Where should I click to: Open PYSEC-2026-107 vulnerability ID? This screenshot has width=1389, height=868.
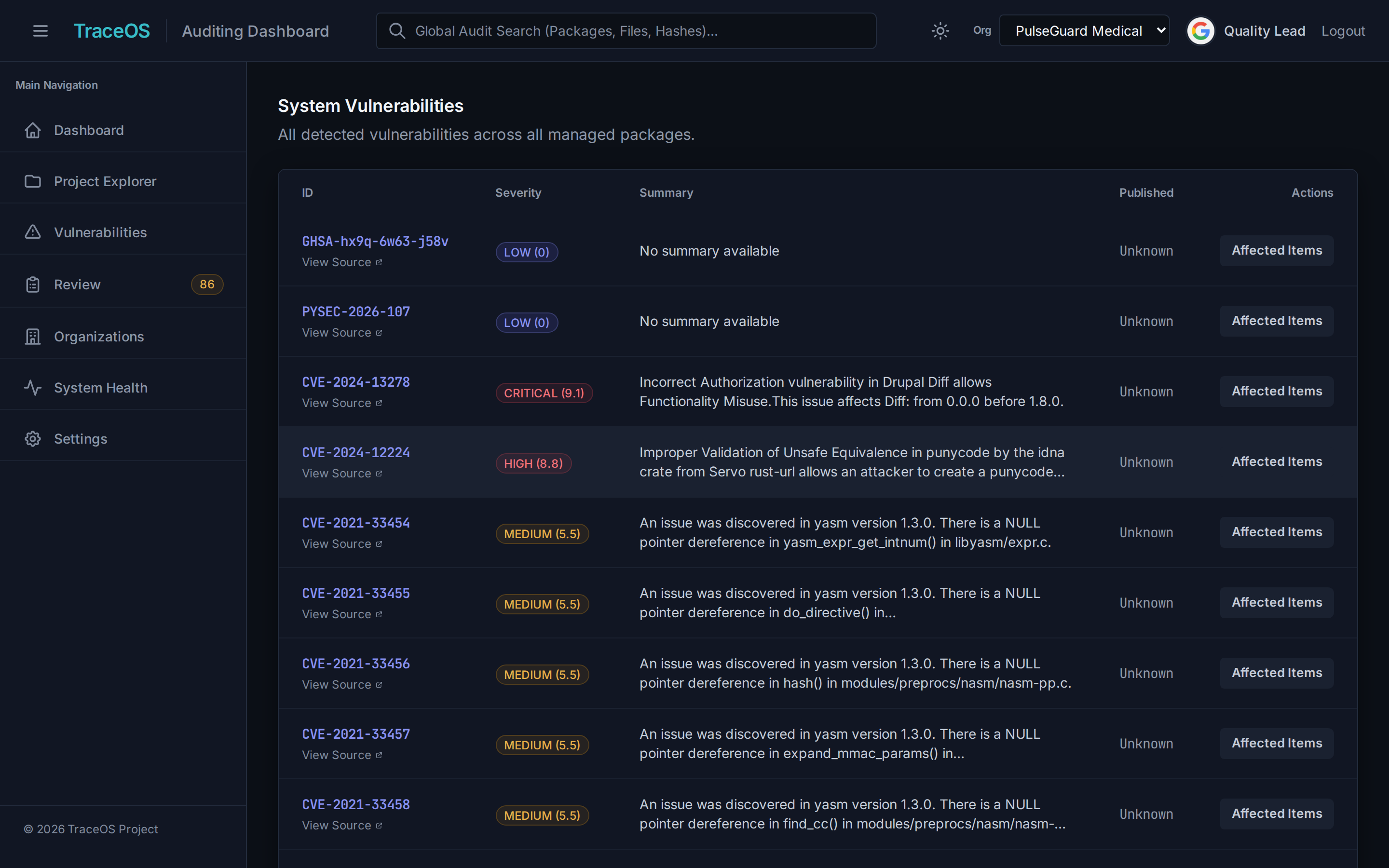[356, 312]
